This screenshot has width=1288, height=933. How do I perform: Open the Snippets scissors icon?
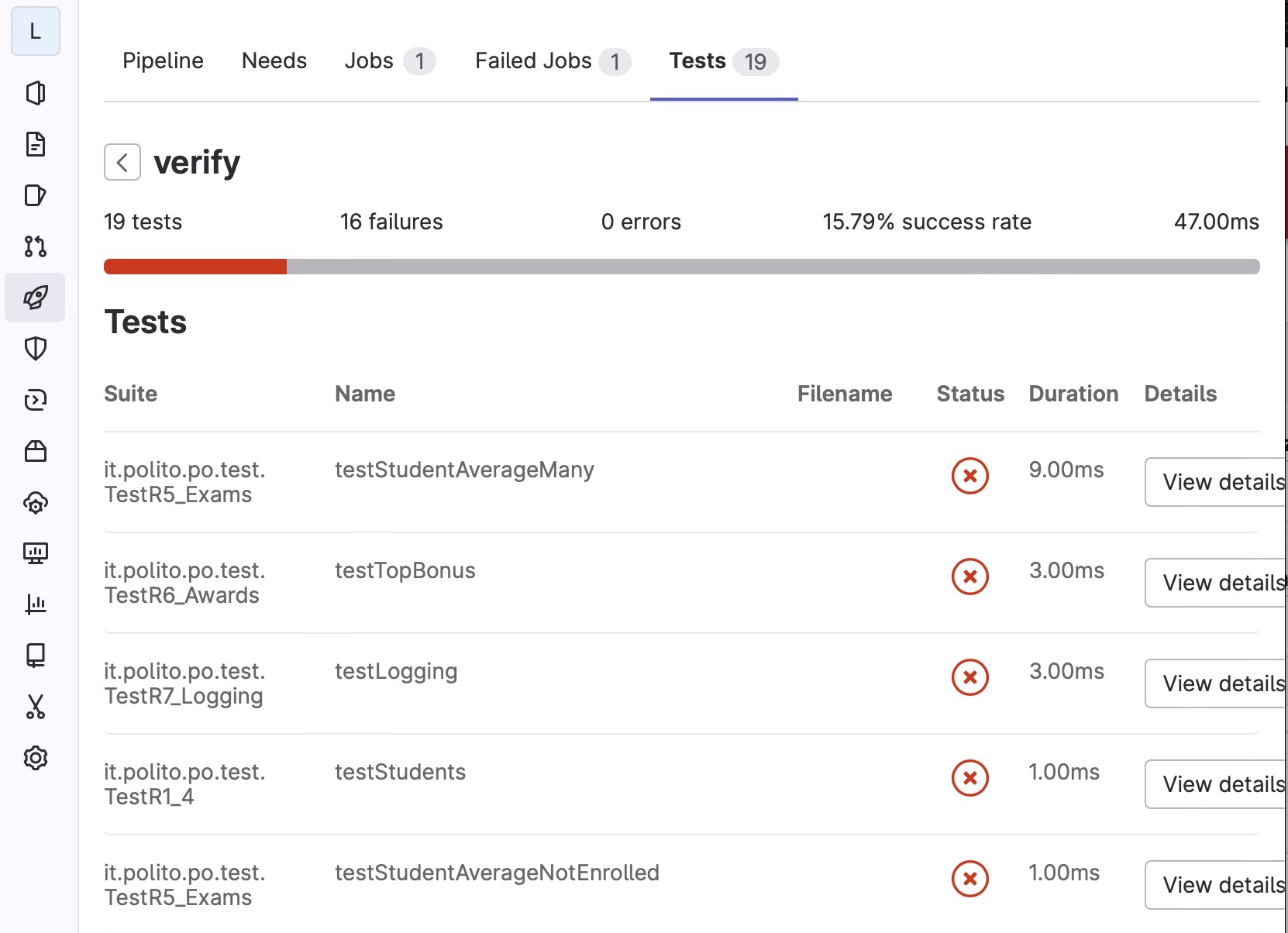pyautogui.click(x=35, y=706)
